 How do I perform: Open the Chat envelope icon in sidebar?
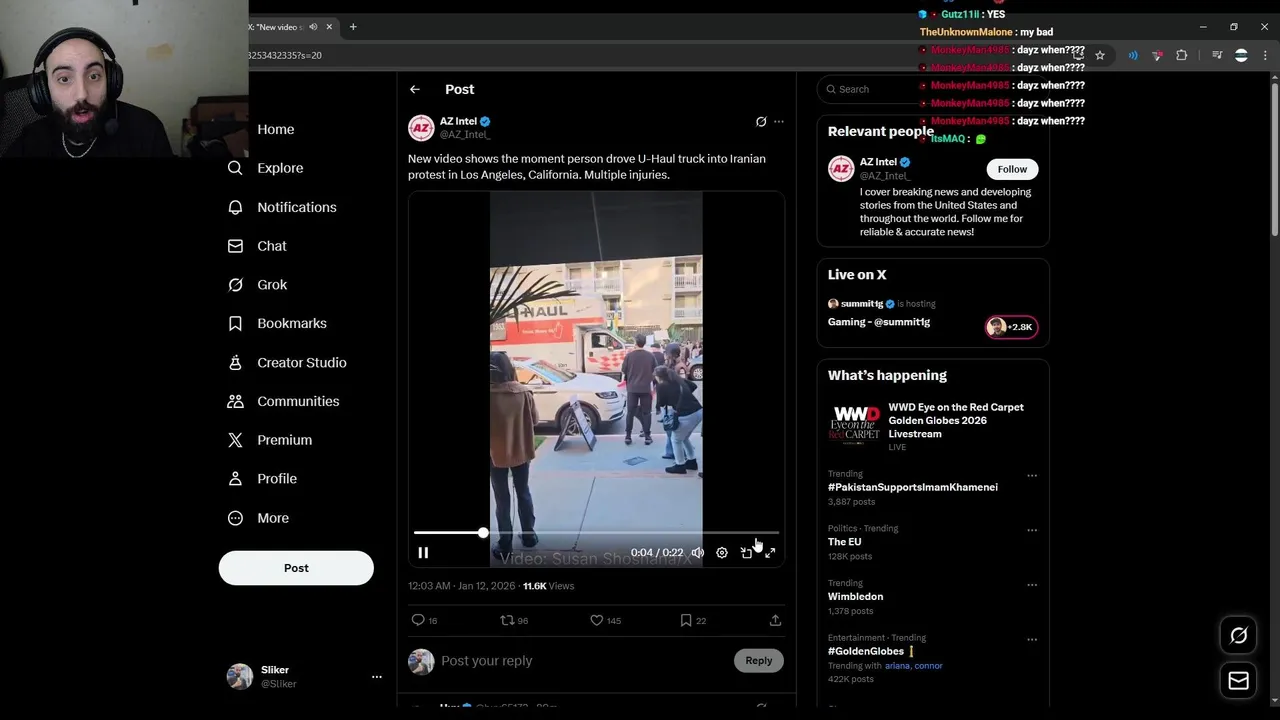pos(235,246)
